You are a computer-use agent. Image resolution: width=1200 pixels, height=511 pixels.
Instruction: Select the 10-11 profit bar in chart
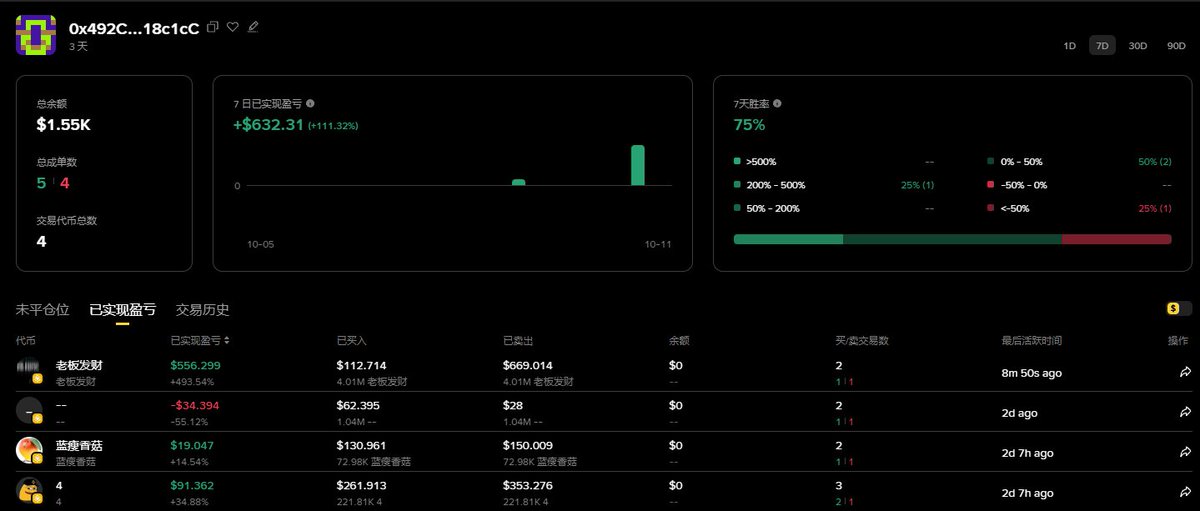click(637, 165)
